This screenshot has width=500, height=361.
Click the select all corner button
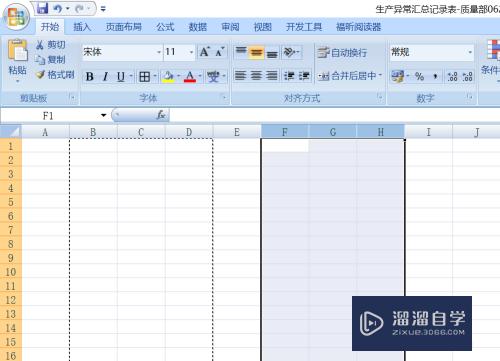coord(11,132)
